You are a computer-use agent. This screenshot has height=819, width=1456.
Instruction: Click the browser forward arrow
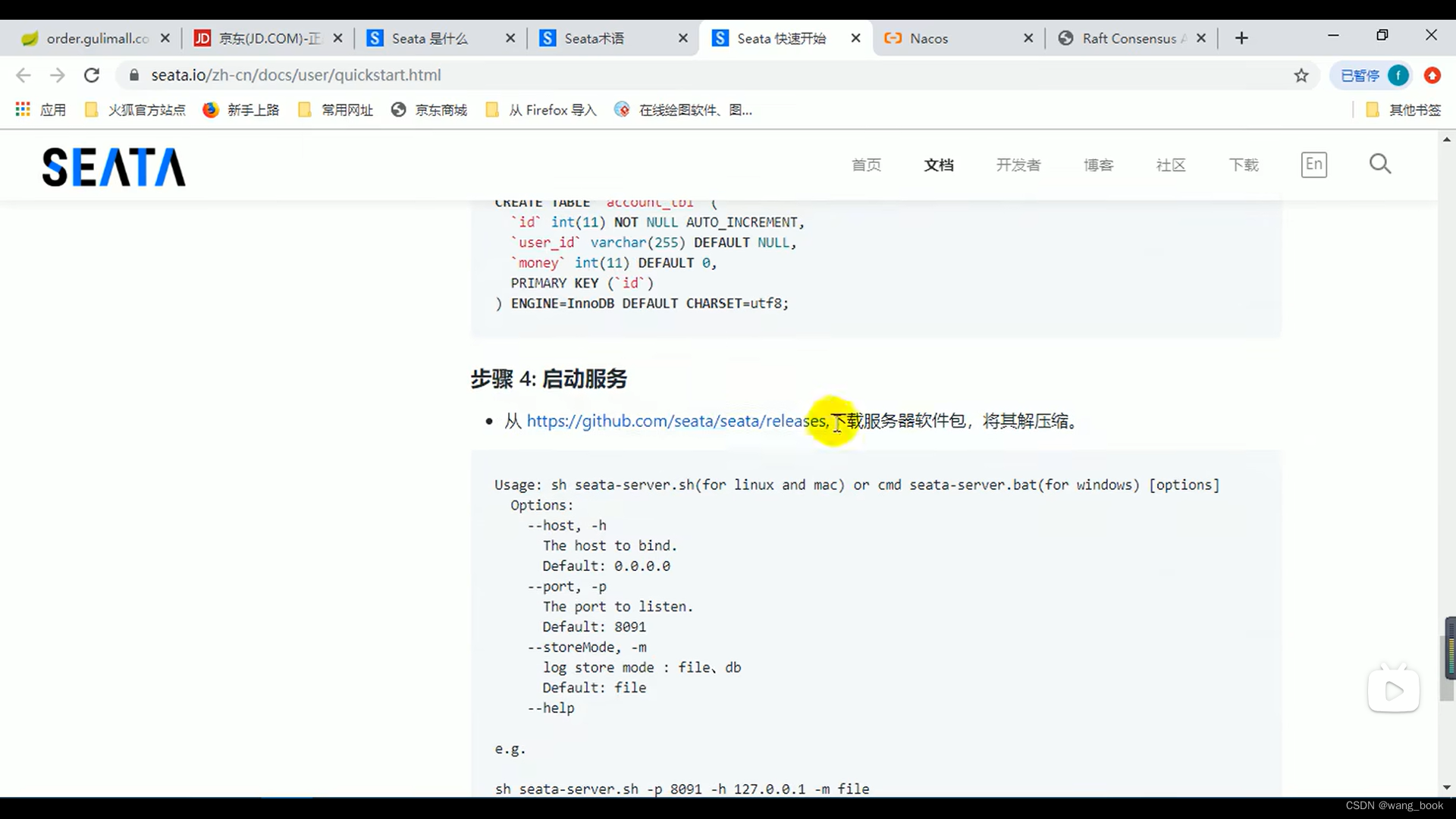pyautogui.click(x=58, y=75)
